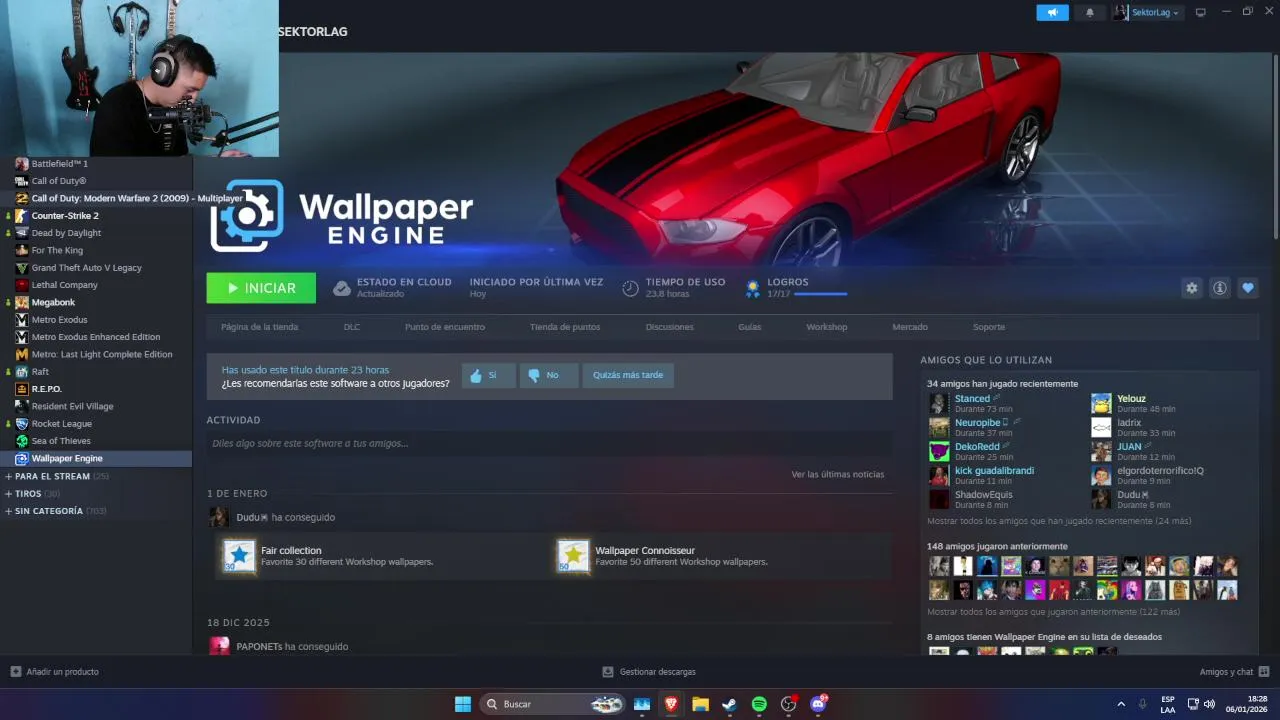Screen dimensions: 1280x720
Task: Click the library page vertical scrollbar
Action: pos(1275,145)
